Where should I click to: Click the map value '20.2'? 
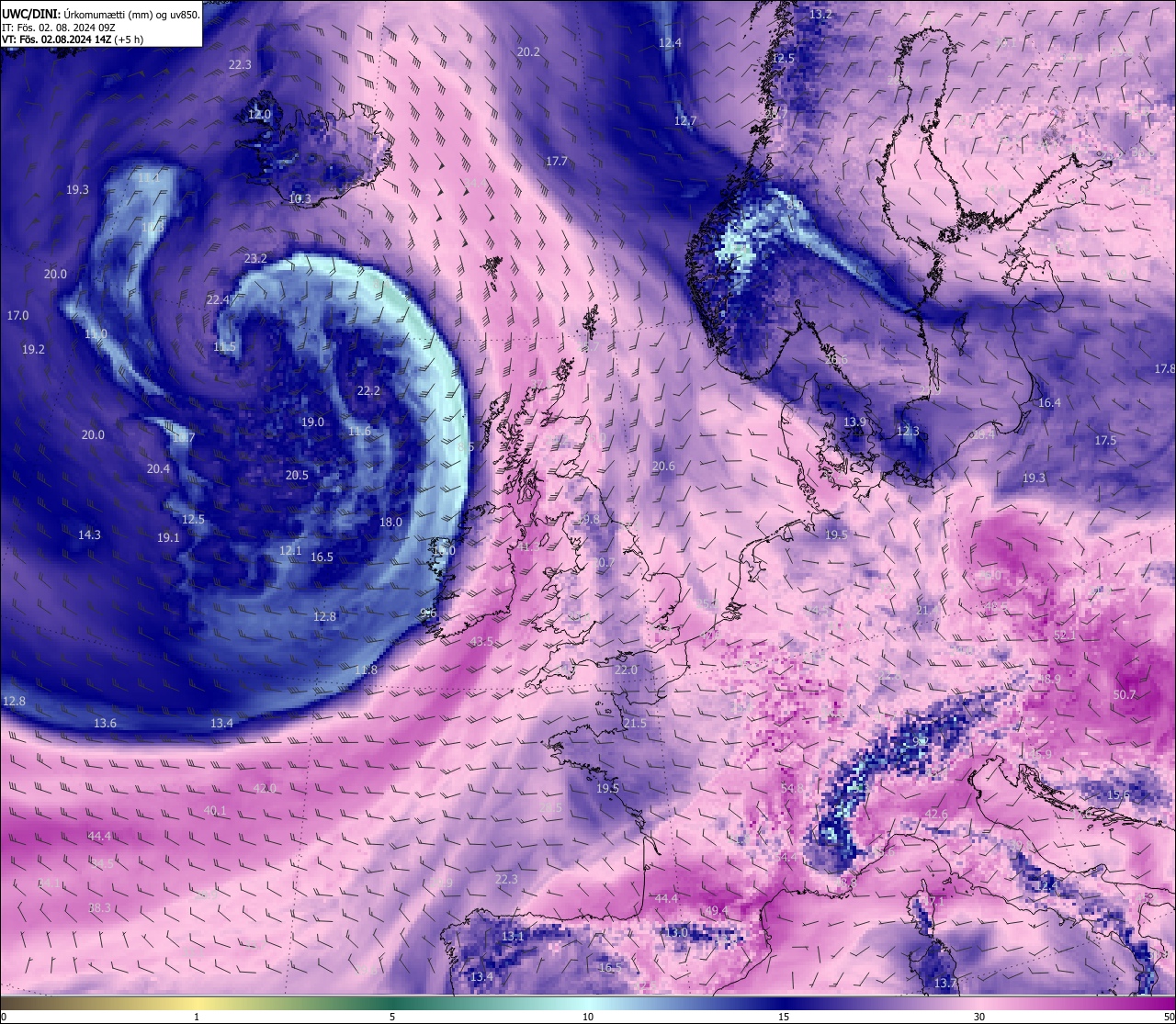(x=528, y=52)
